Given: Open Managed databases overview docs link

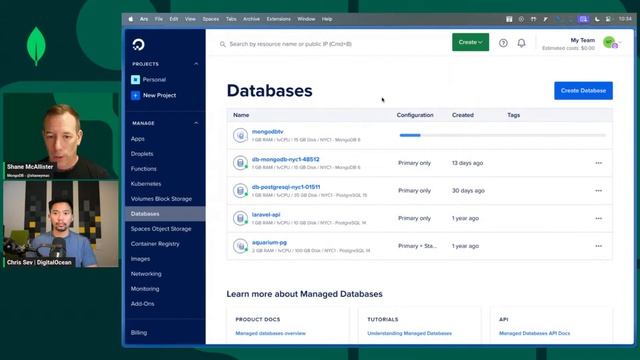Looking at the screenshot, I should 271,333.
